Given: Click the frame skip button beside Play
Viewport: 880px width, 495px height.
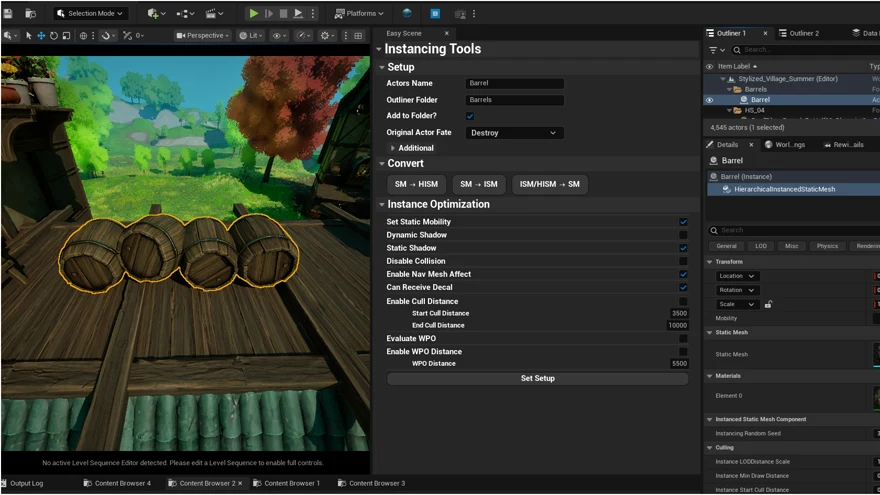Looking at the screenshot, I should tap(269, 13).
